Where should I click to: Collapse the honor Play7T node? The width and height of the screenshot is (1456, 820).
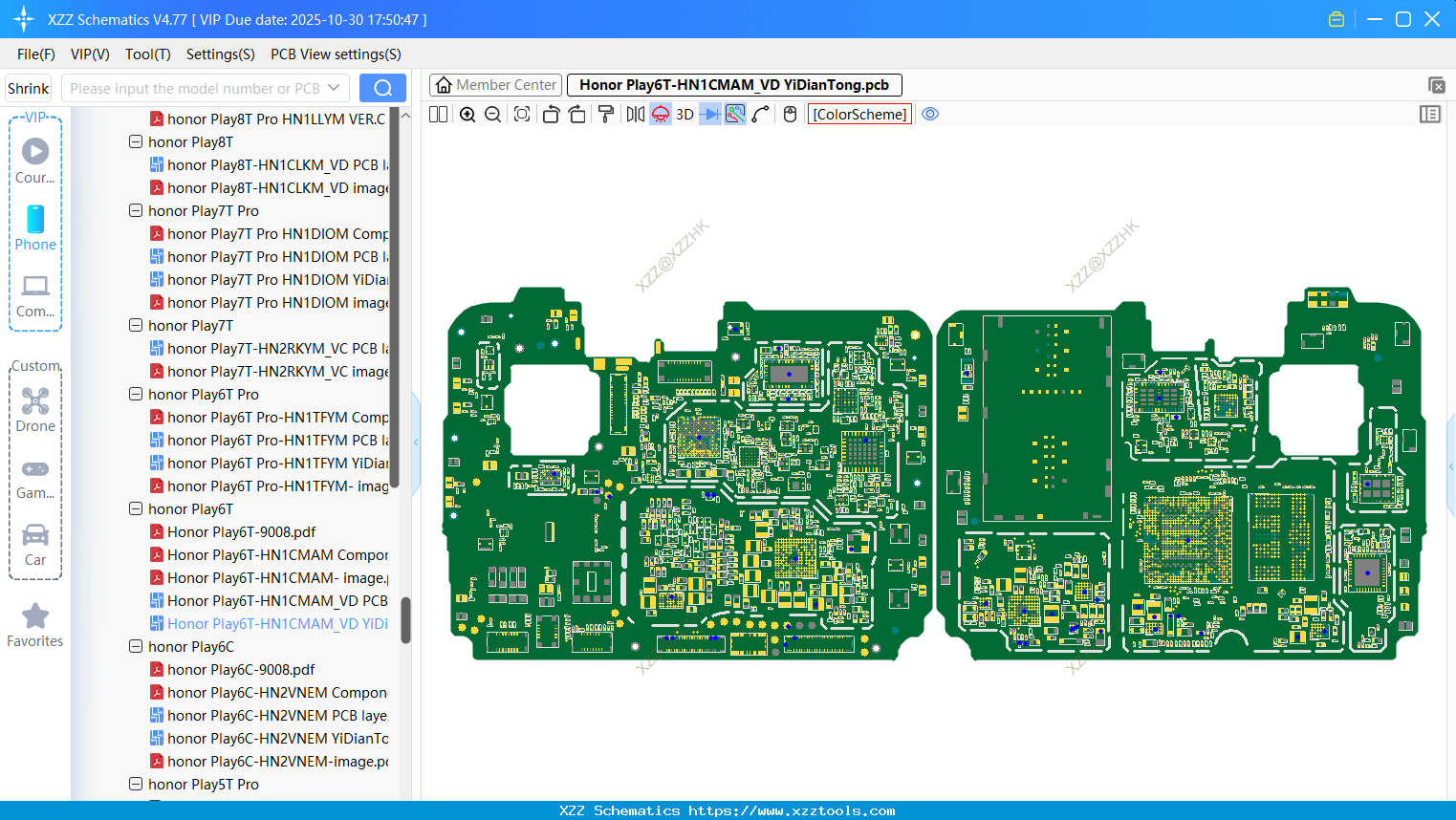tap(136, 325)
